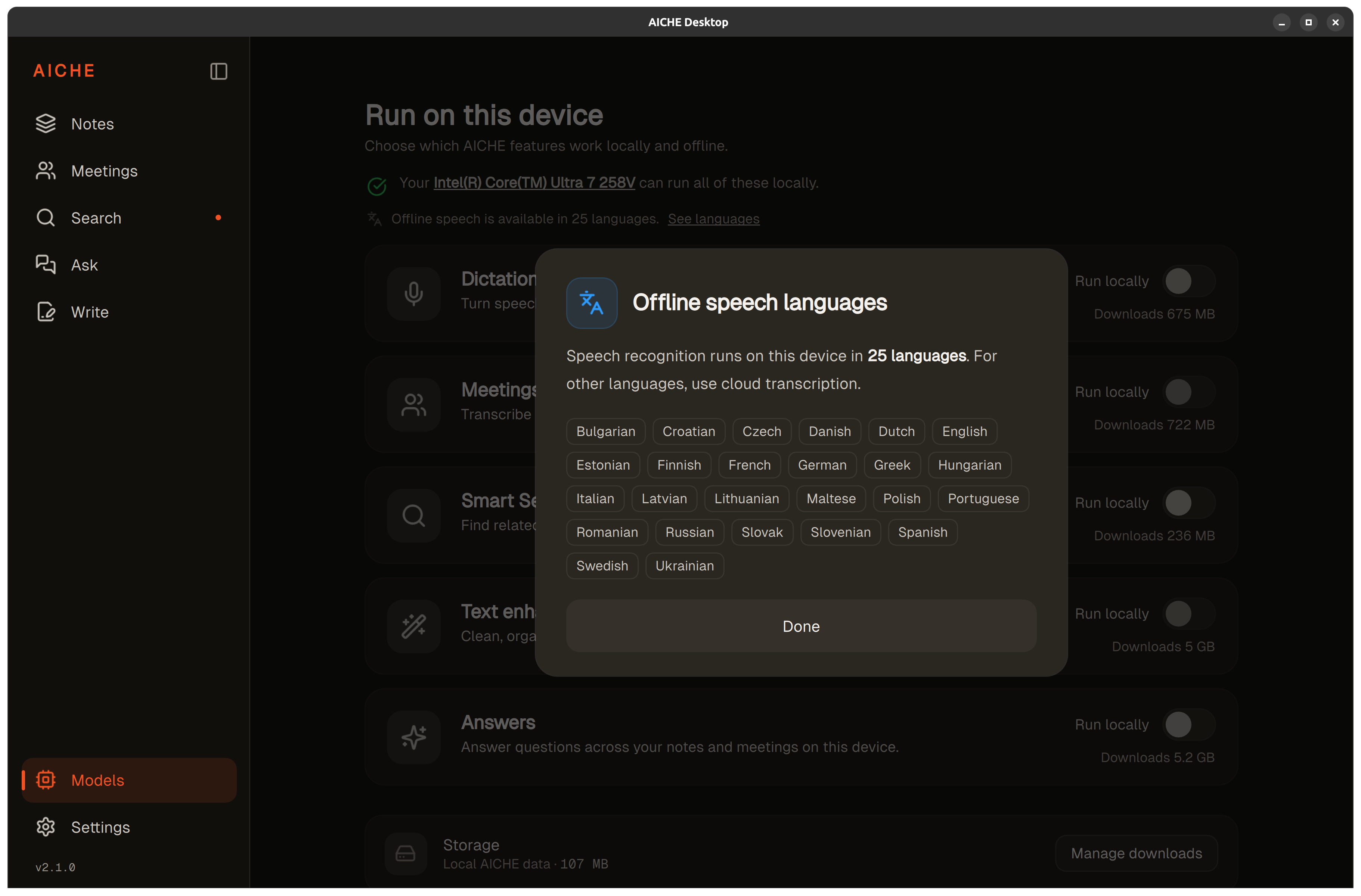Open Search in the sidebar
This screenshot has width=1361, height=896.
coord(129,218)
